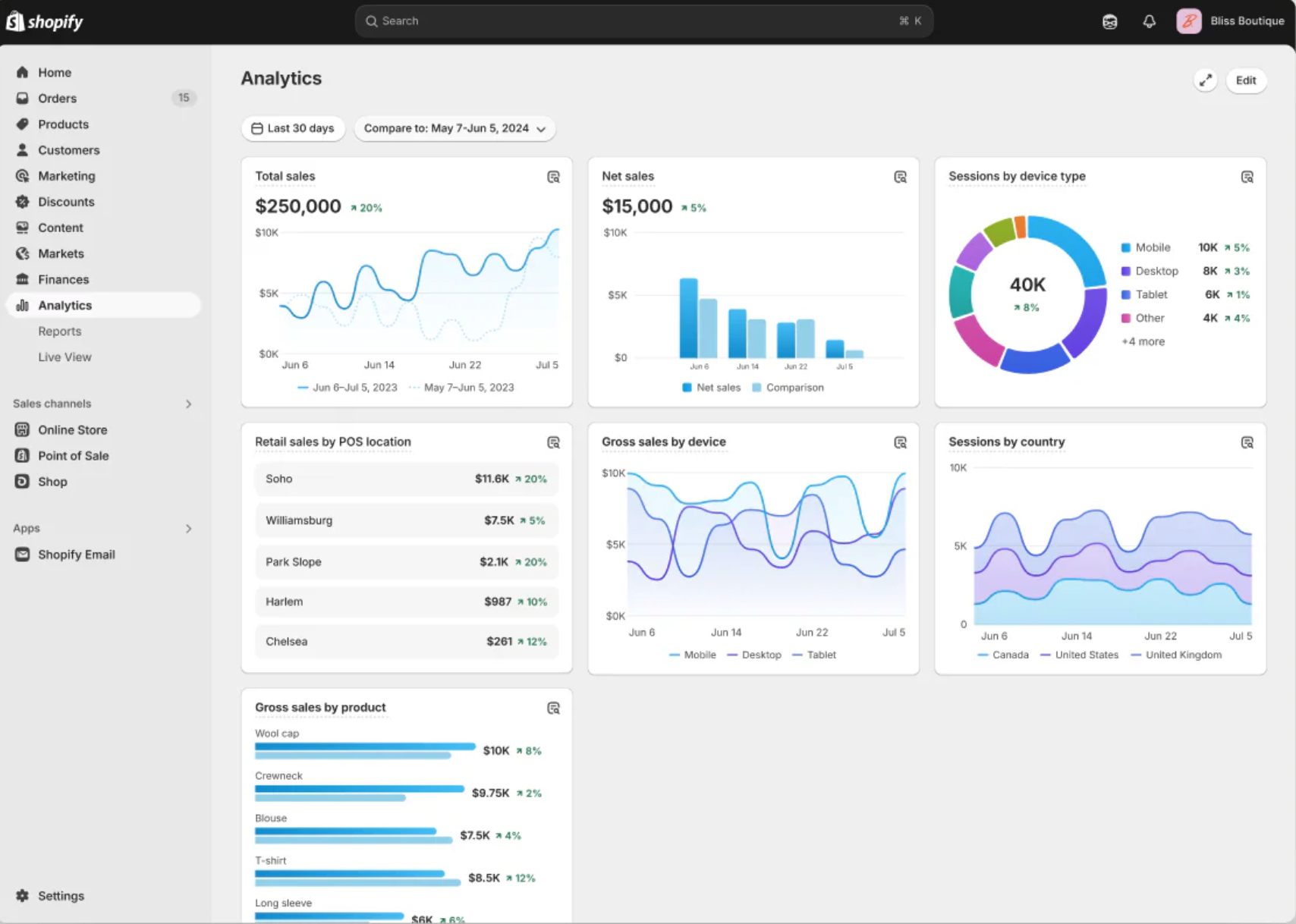Click the Wool cap product label
Screen dimensions: 1296x924
pyautogui.click(x=277, y=734)
